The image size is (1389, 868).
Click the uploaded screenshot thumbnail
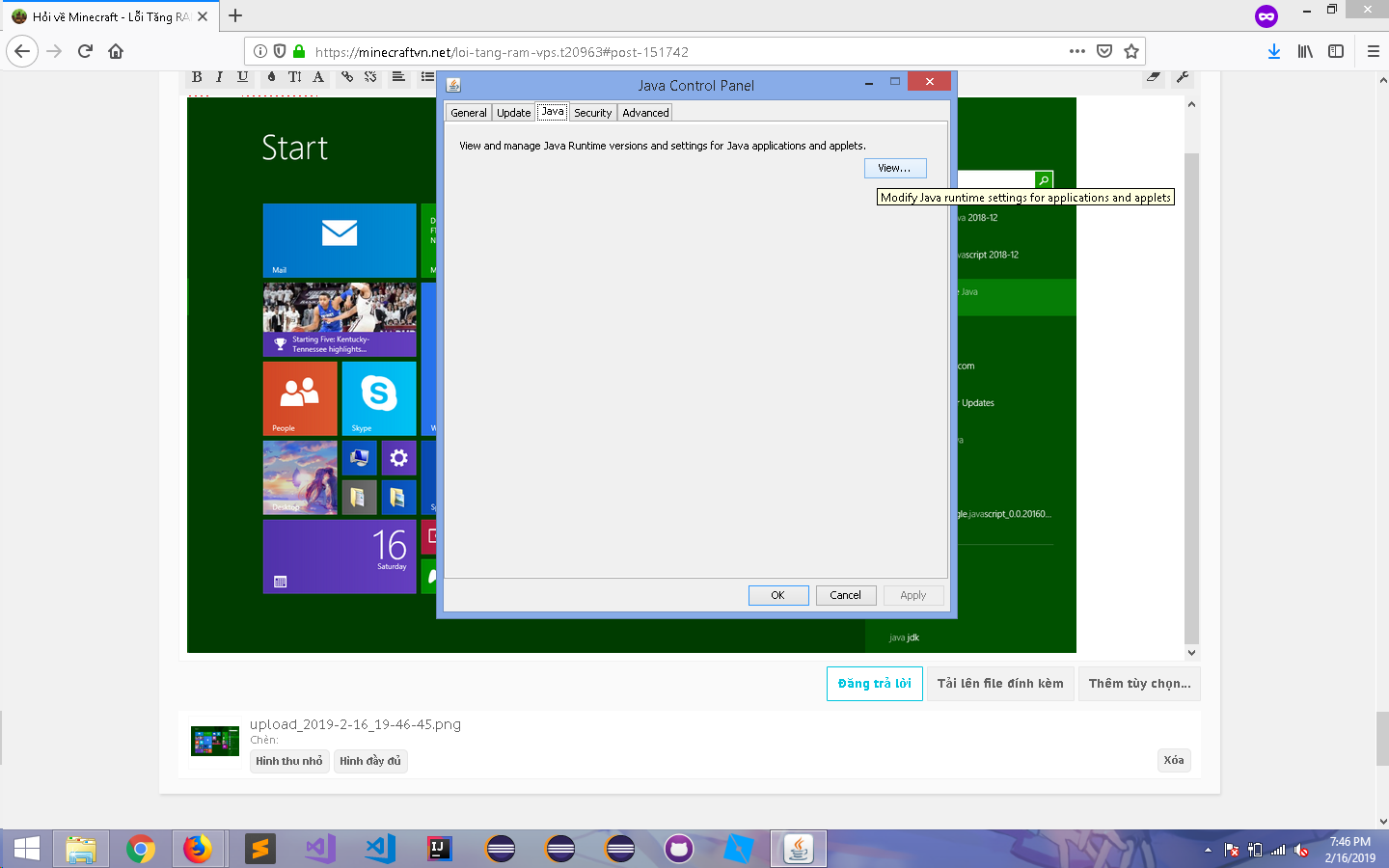pyautogui.click(x=215, y=741)
